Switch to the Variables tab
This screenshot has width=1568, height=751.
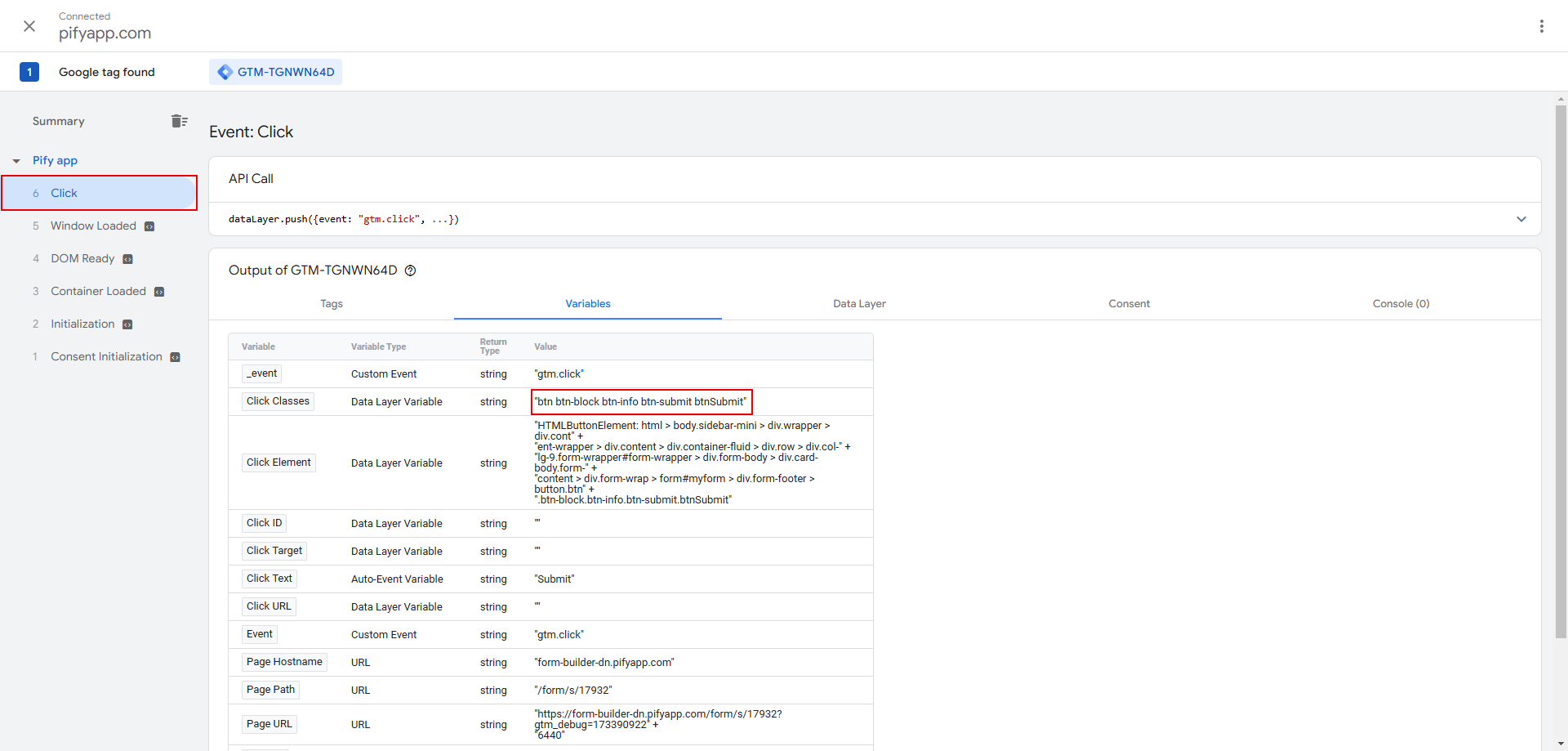(588, 303)
